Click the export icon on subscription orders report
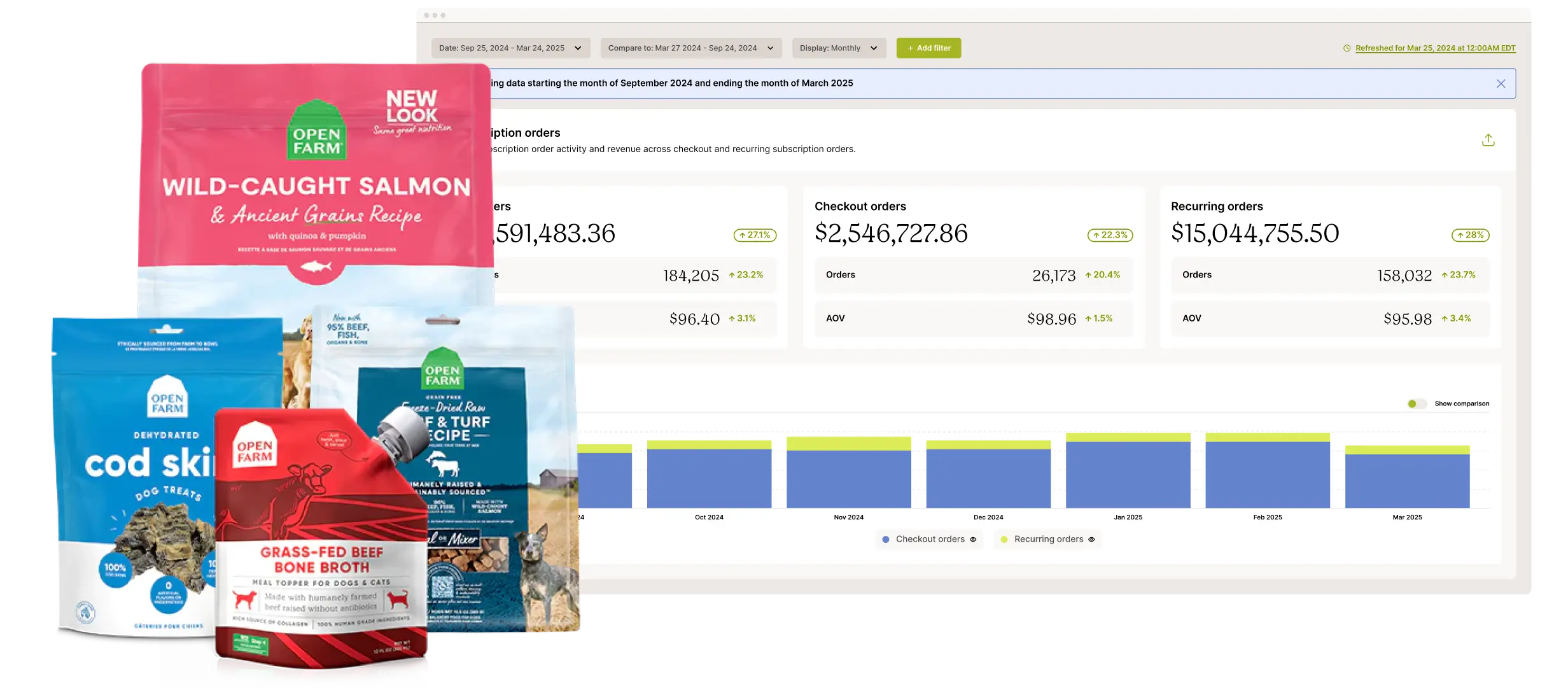The height and width of the screenshot is (688, 1568). point(1488,139)
